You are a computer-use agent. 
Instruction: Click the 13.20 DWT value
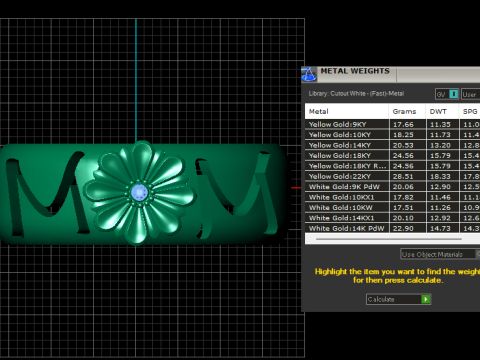(x=440, y=145)
